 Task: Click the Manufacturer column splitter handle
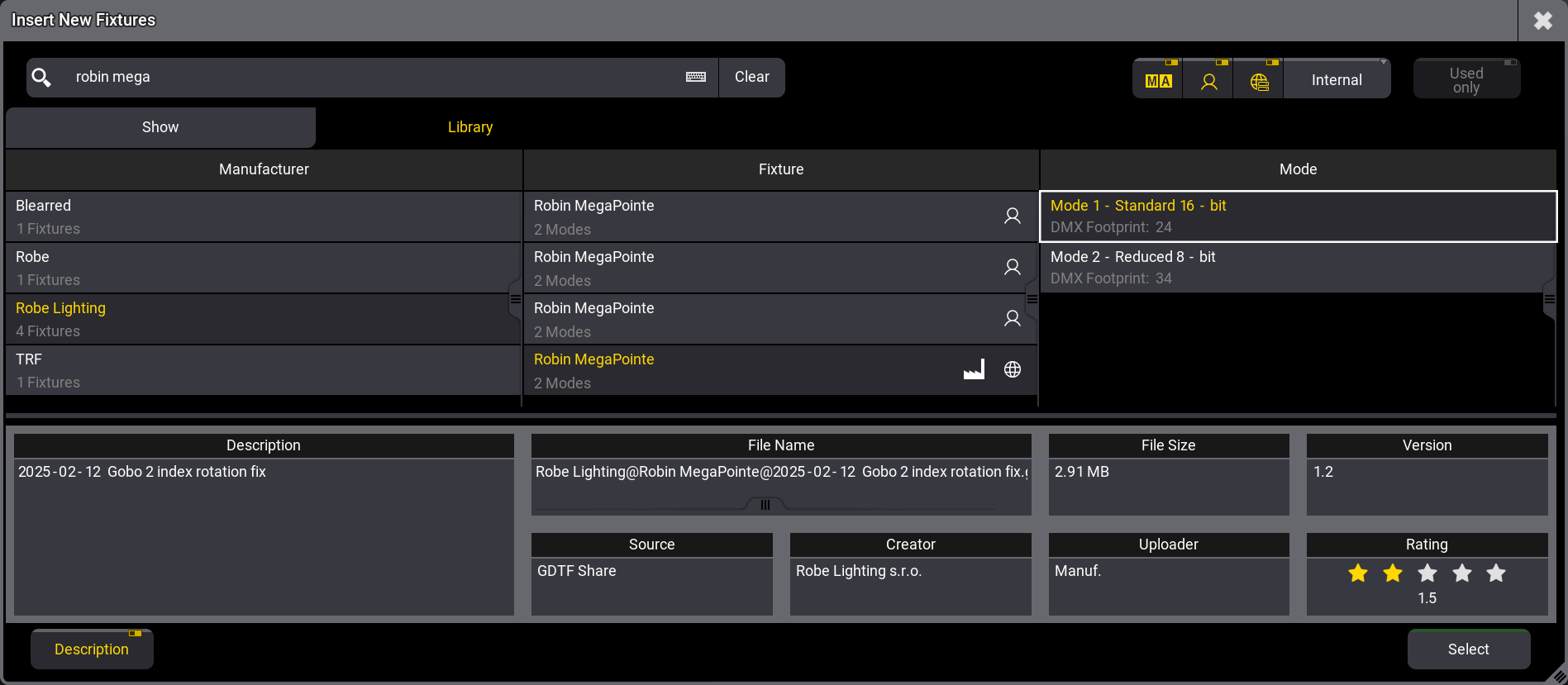coord(516,299)
